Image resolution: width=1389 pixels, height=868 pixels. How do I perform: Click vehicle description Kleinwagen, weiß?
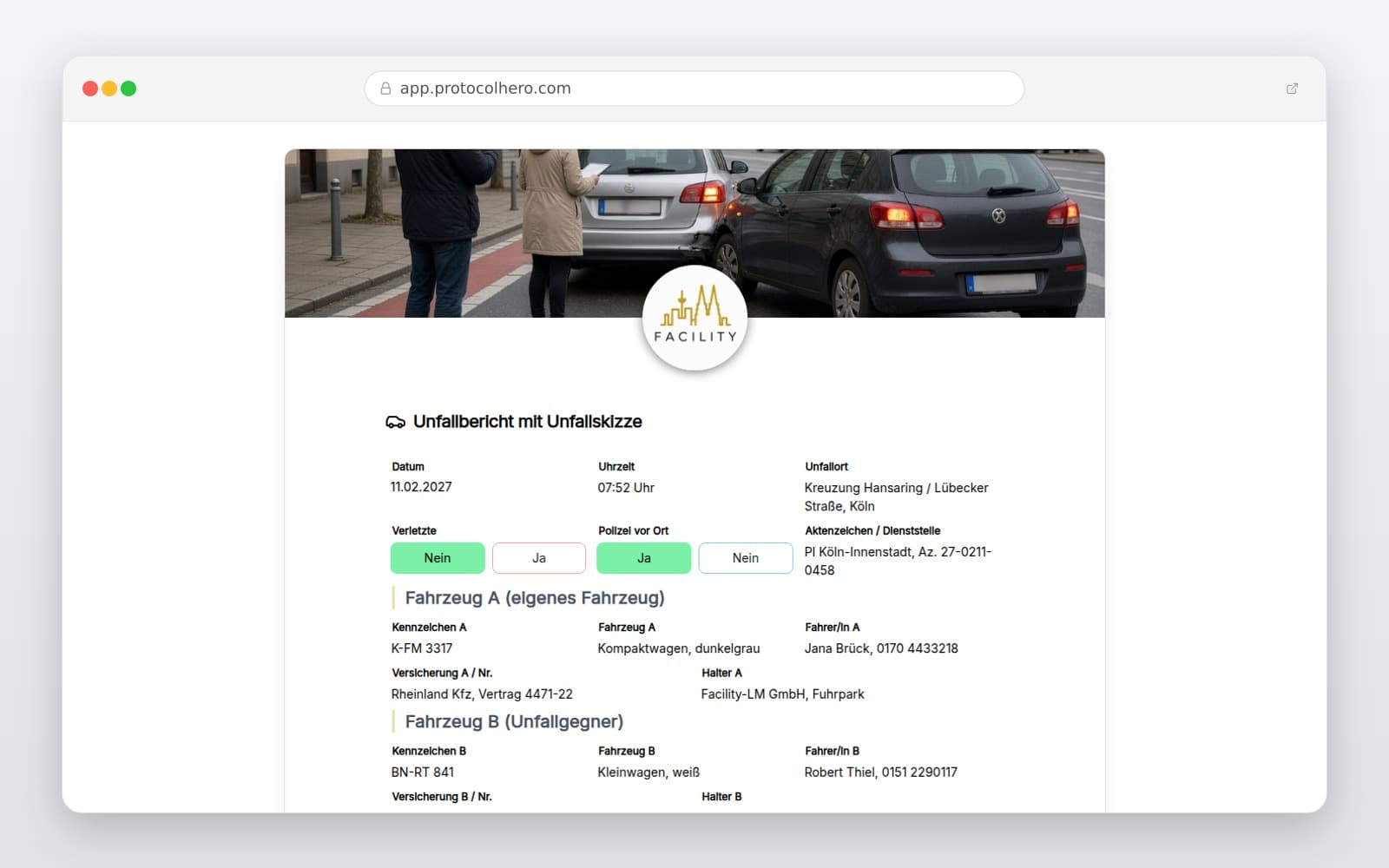click(648, 773)
